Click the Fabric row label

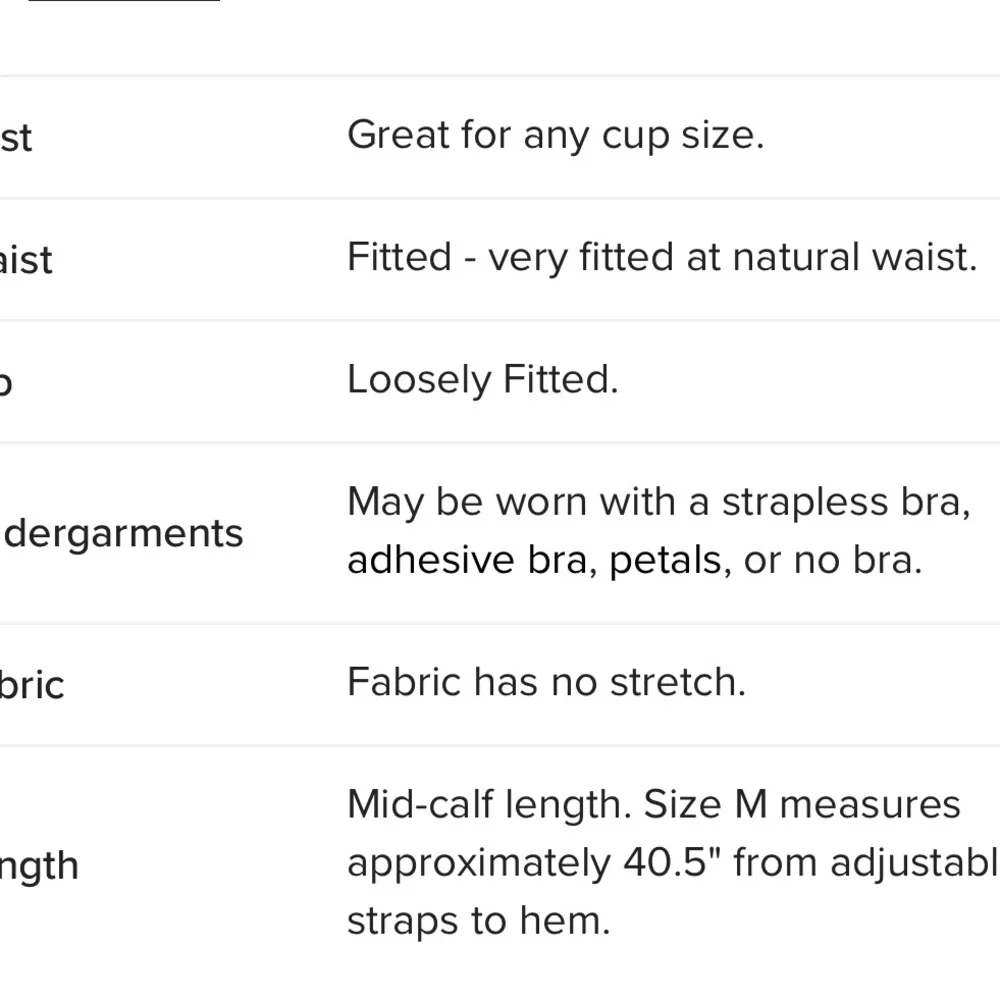(x=32, y=685)
